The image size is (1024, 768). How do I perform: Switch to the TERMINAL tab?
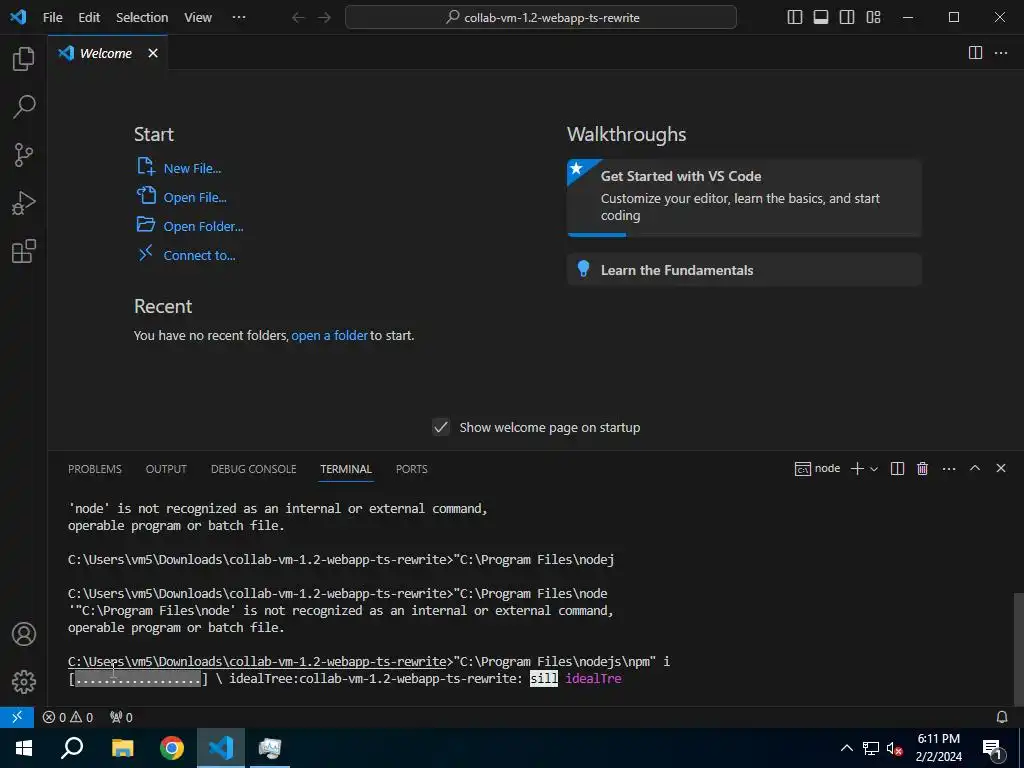(x=345, y=469)
